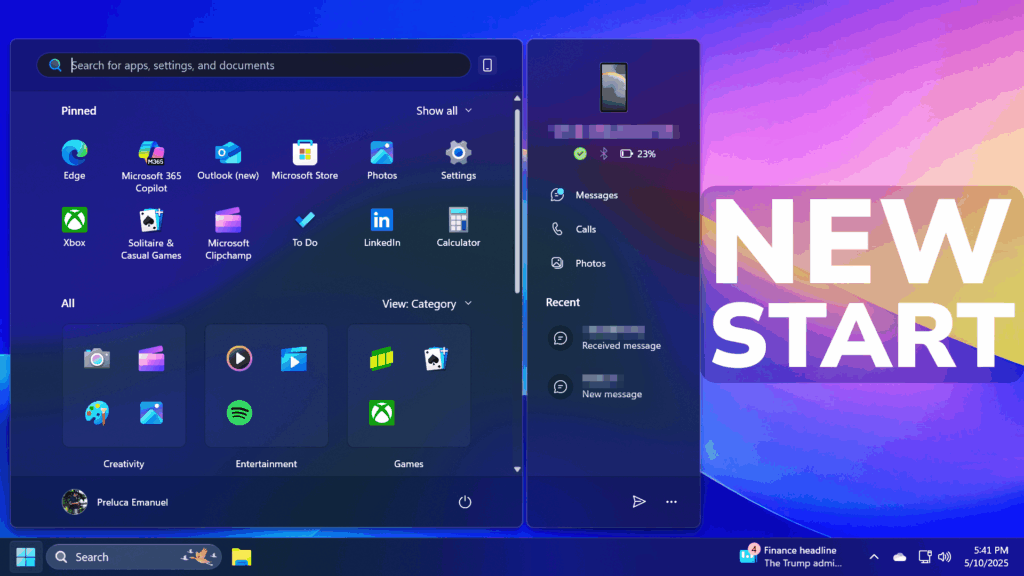The width and height of the screenshot is (1024, 576).
Task: Open File Explorer from the taskbar
Action: tap(242, 557)
